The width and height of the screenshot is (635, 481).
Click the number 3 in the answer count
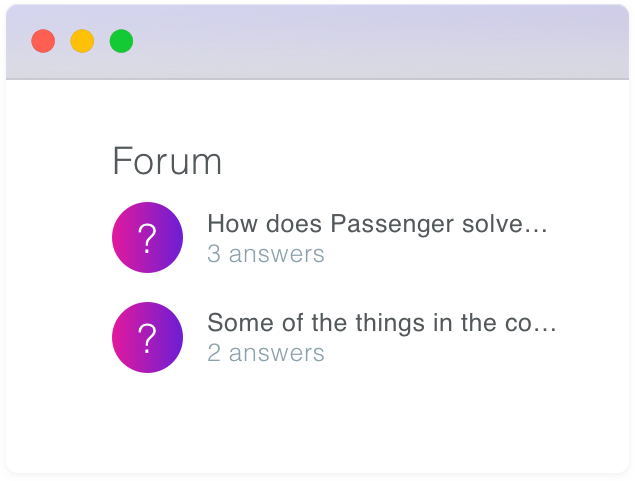click(214, 254)
